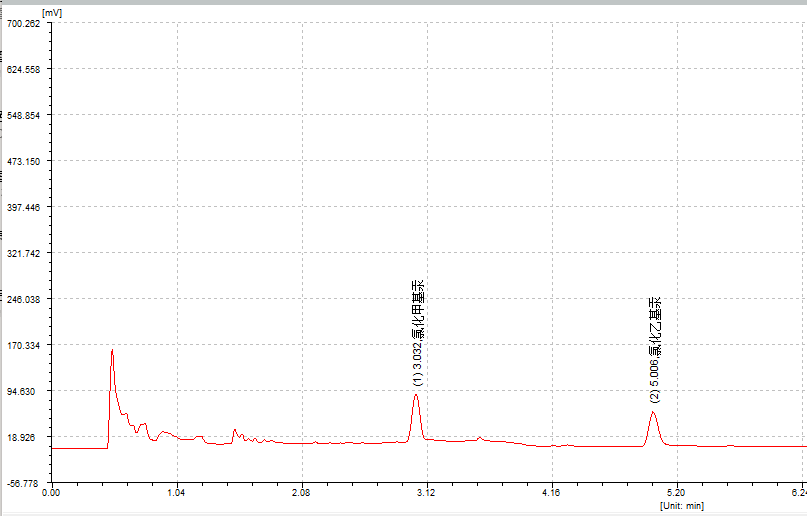Screen dimensions: 807x516
Task: Click the 321.742 y-axis tick label
Action: pyautogui.click(x=23, y=253)
